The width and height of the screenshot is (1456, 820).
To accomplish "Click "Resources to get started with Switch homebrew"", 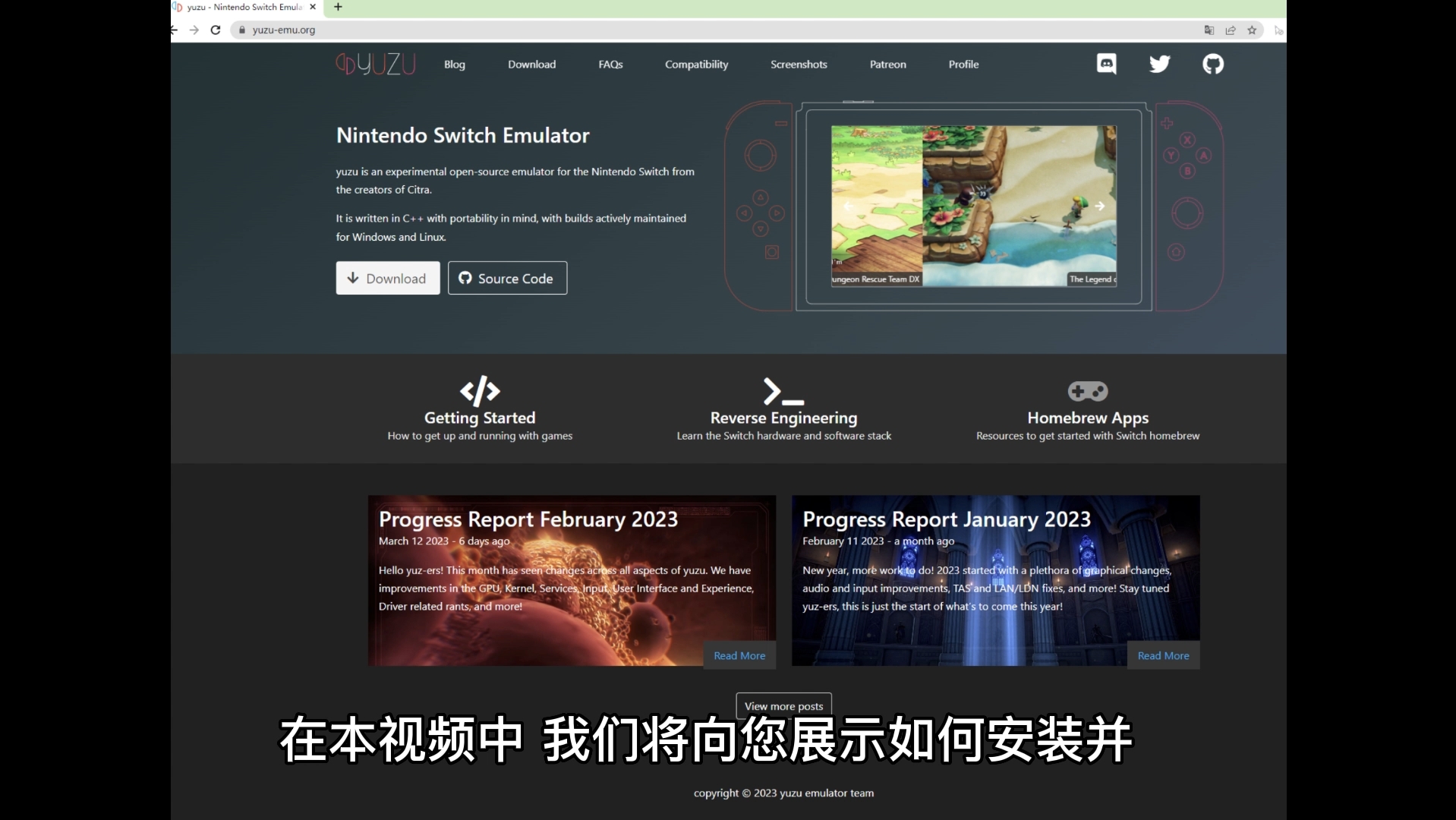I will (x=1088, y=436).
